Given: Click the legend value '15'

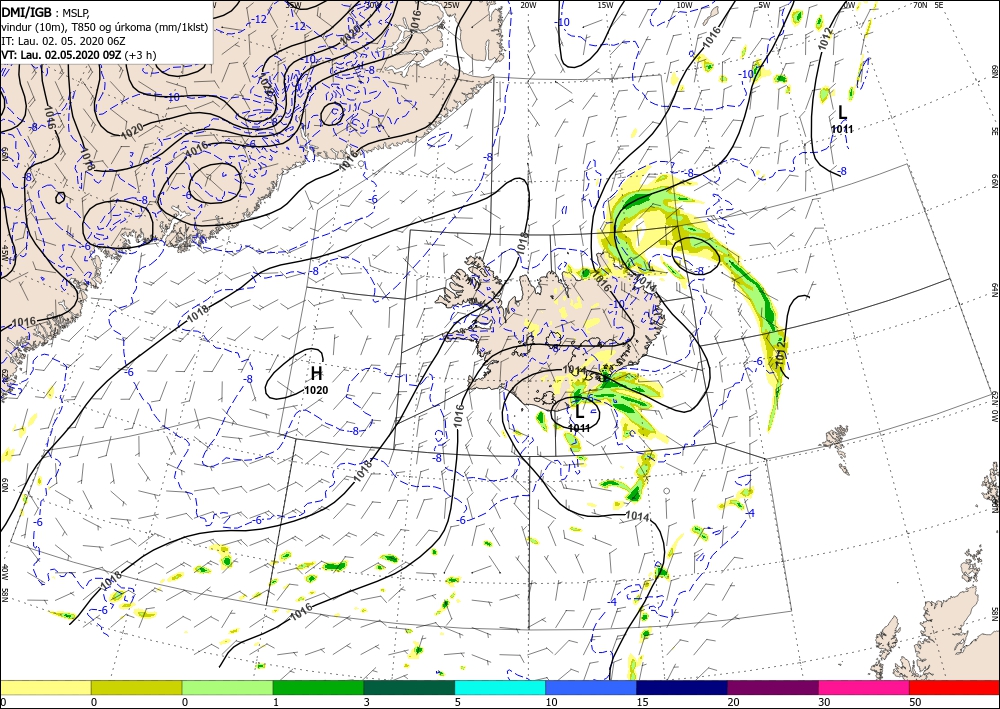Looking at the screenshot, I should (641, 702).
